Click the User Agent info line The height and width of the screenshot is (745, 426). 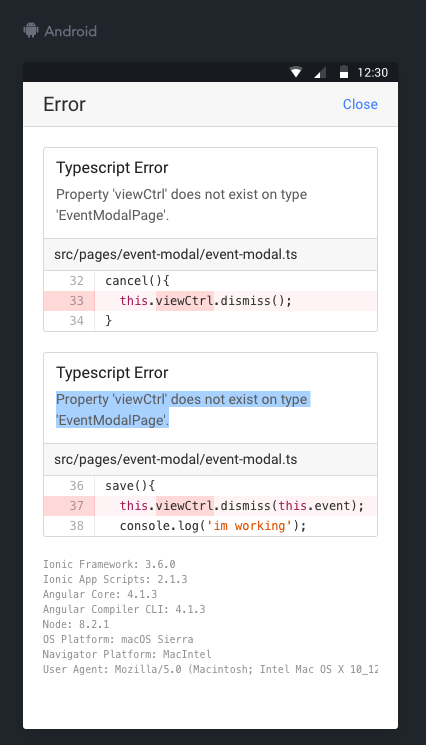(x=210, y=669)
